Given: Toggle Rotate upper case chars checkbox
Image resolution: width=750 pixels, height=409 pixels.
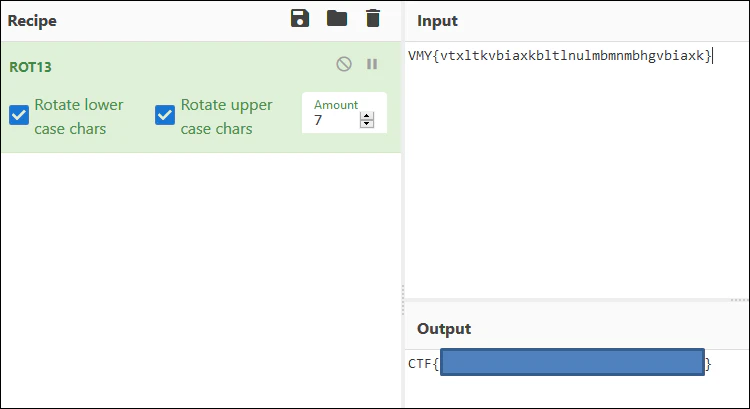Looking at the screenshot, I should click(x=165, y=115).
